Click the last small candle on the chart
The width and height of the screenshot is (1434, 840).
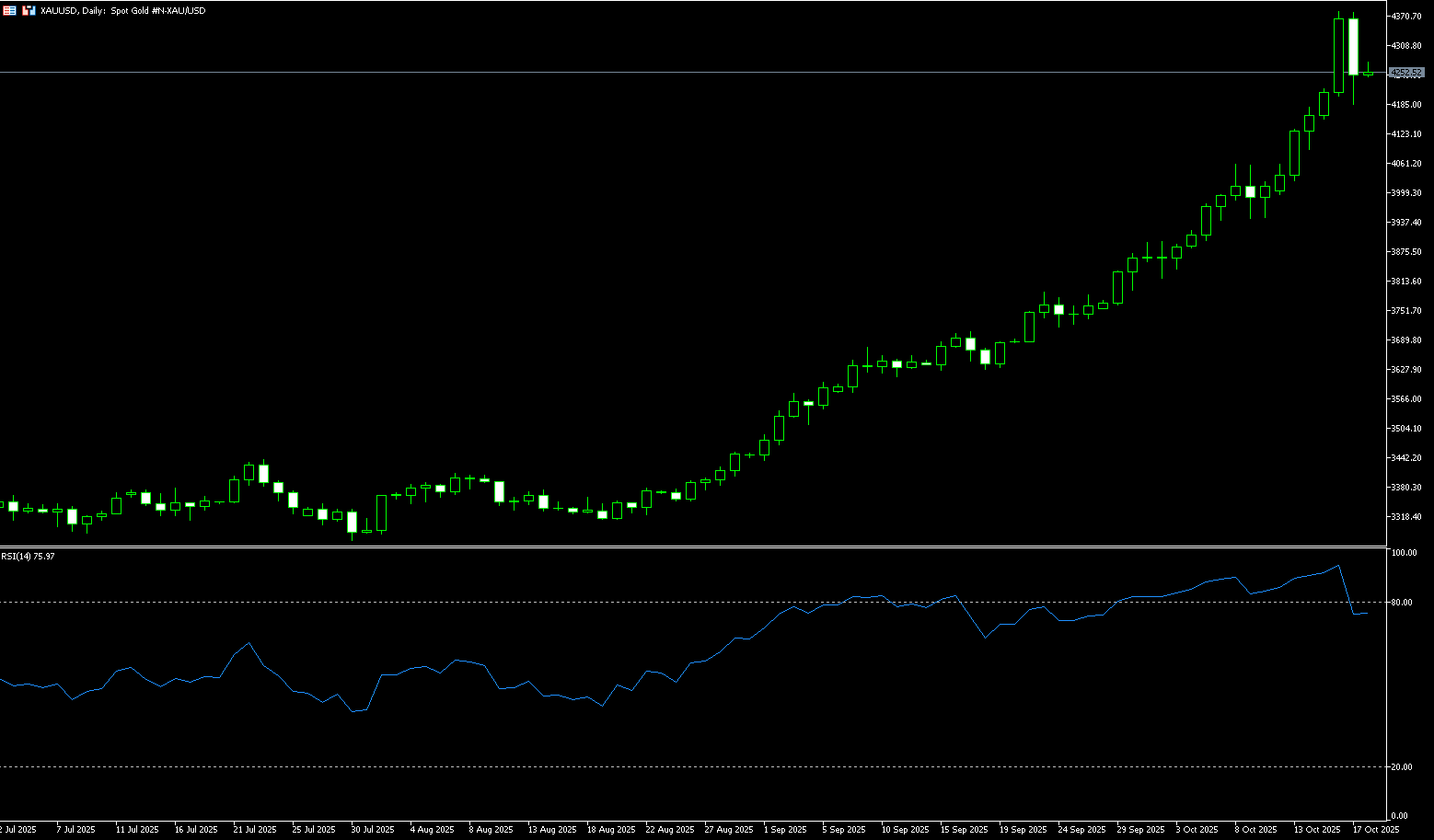pos(1368,73)
